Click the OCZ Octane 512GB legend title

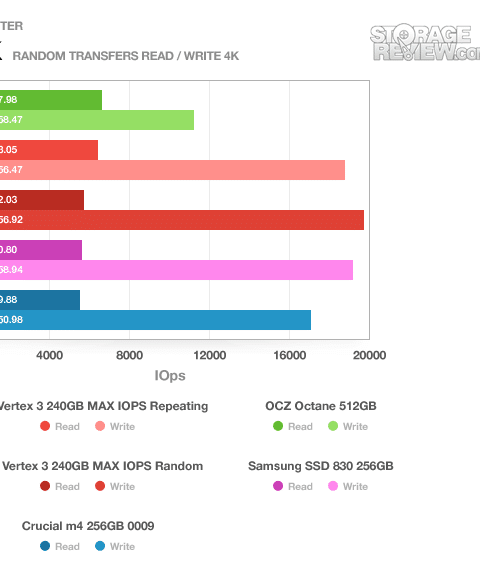(x=321, y=406)
